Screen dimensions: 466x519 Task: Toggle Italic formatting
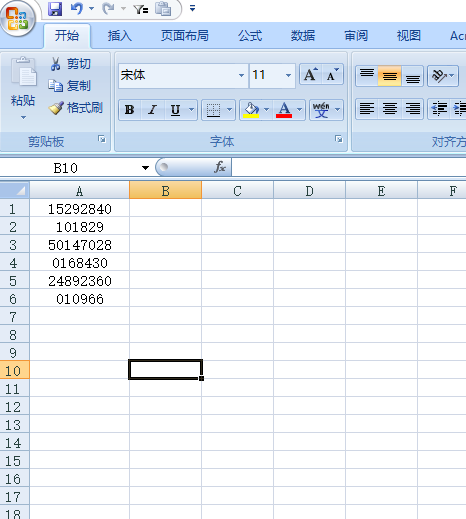[153, 110]
